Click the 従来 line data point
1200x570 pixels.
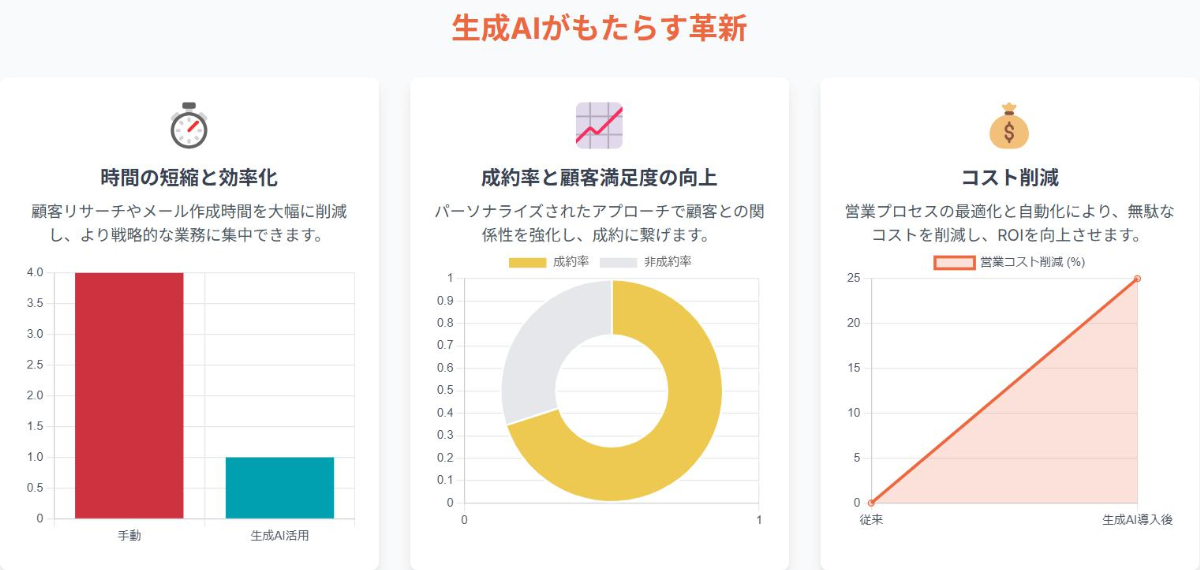(871, 503)
